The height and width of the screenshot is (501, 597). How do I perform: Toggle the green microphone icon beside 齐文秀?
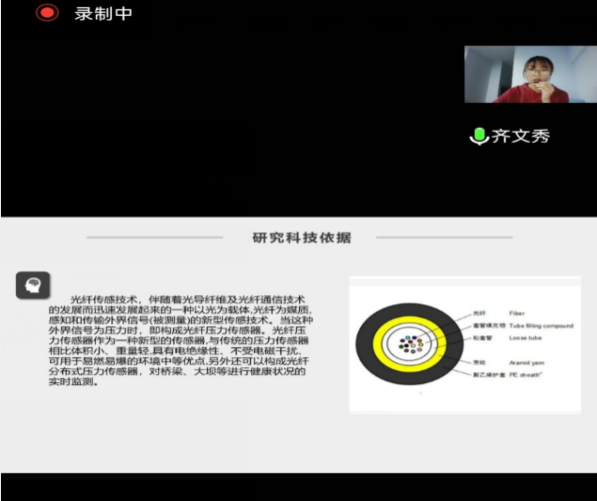pos(479,136)
